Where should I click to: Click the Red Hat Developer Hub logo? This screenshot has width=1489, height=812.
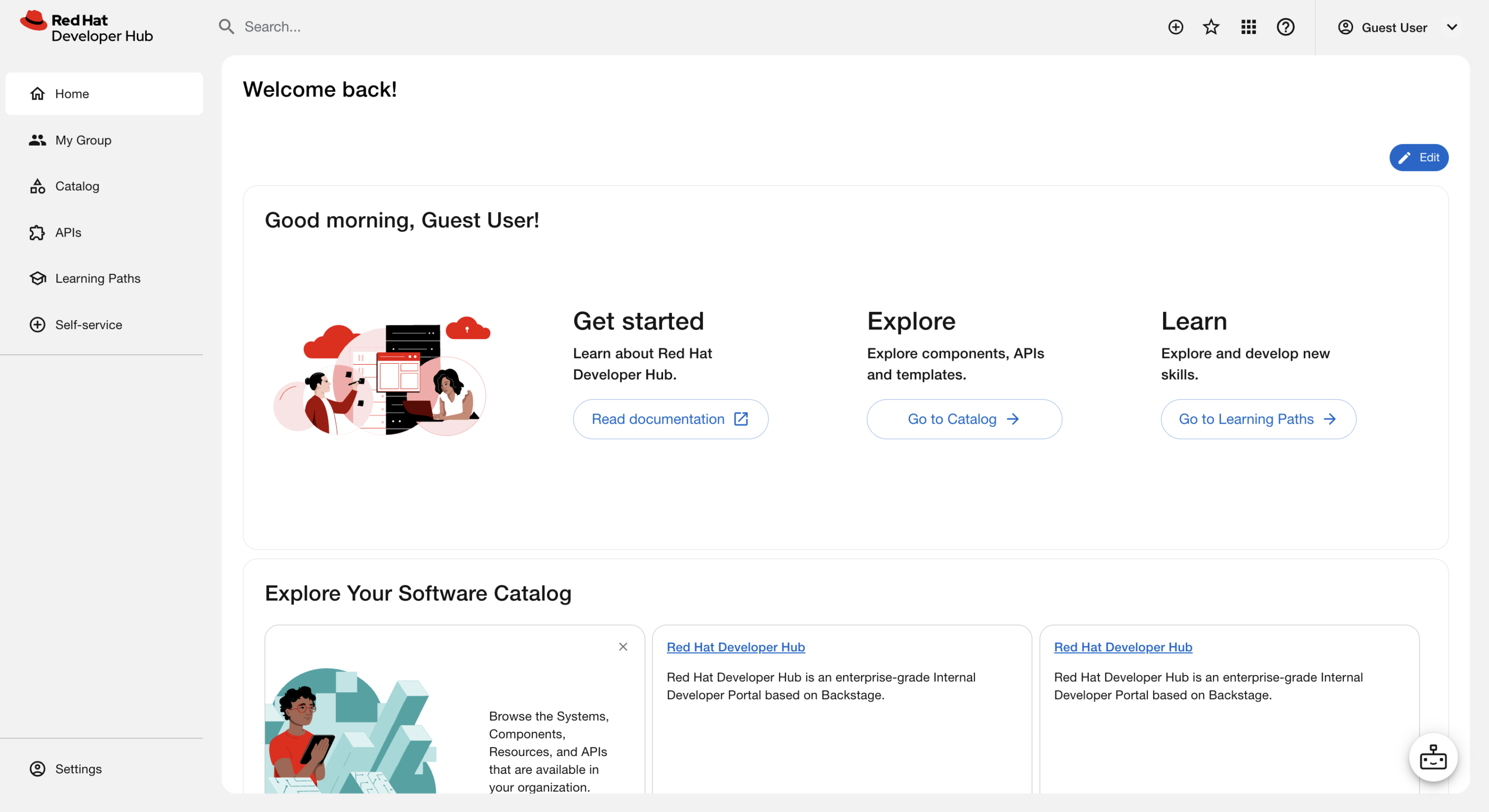tap(87, 27)
